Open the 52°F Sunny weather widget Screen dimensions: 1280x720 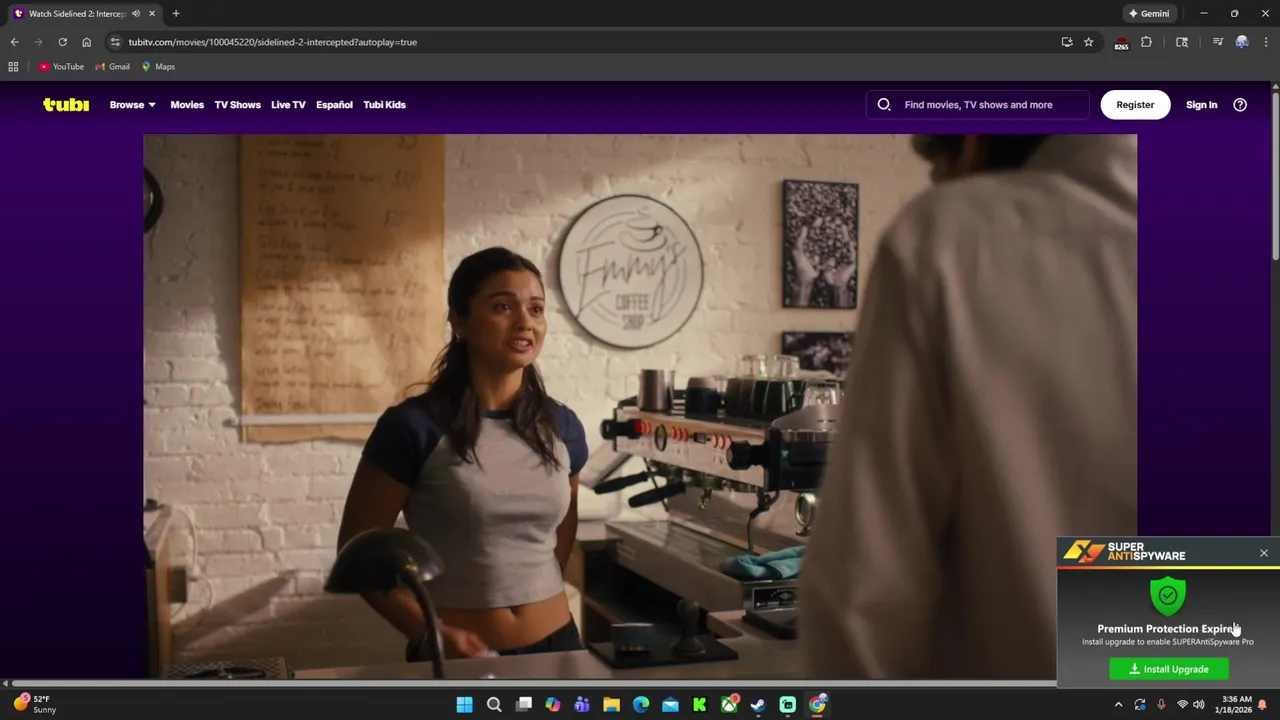click(x=34, y=704)
